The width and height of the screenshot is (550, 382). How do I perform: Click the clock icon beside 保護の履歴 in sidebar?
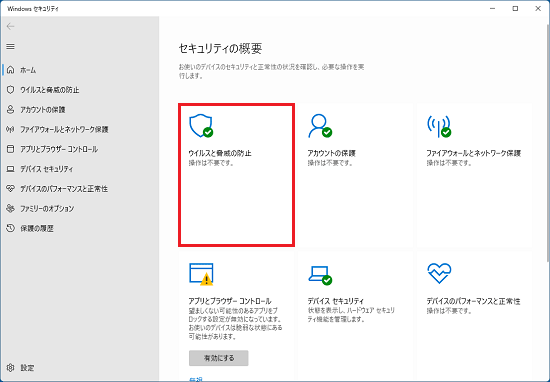tap(11, 228)
